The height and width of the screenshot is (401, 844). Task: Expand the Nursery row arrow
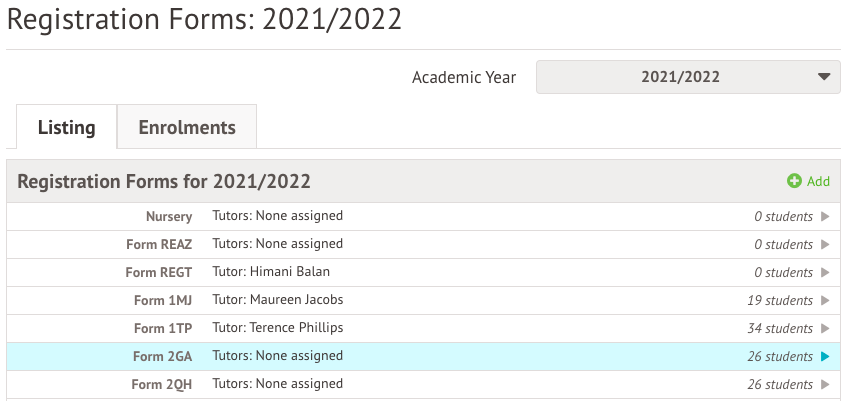tap(825, 216)
